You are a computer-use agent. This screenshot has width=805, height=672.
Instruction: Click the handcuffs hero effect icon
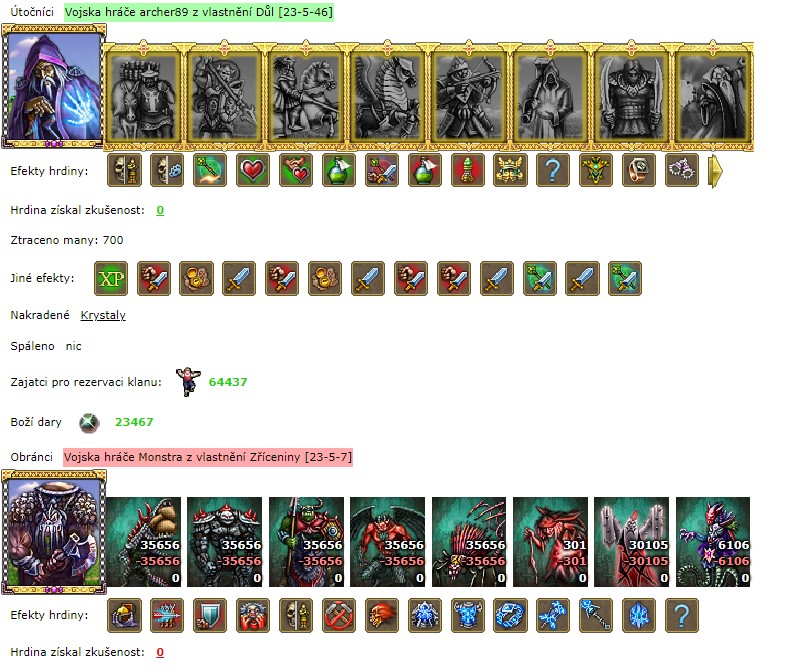[682, 170]
